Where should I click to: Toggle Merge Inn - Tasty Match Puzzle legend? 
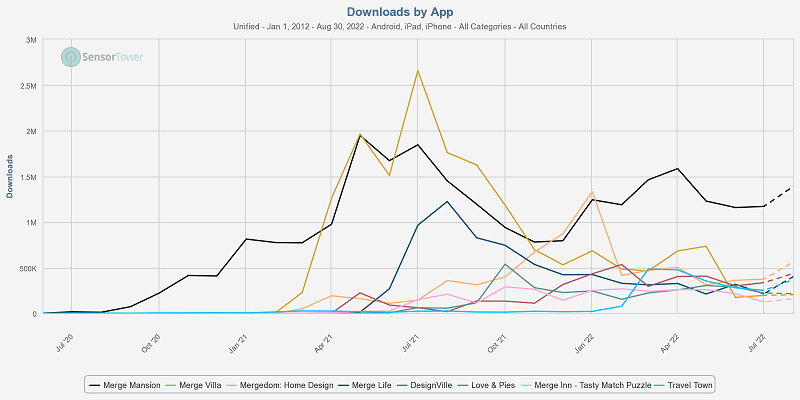tap(585, 385)
